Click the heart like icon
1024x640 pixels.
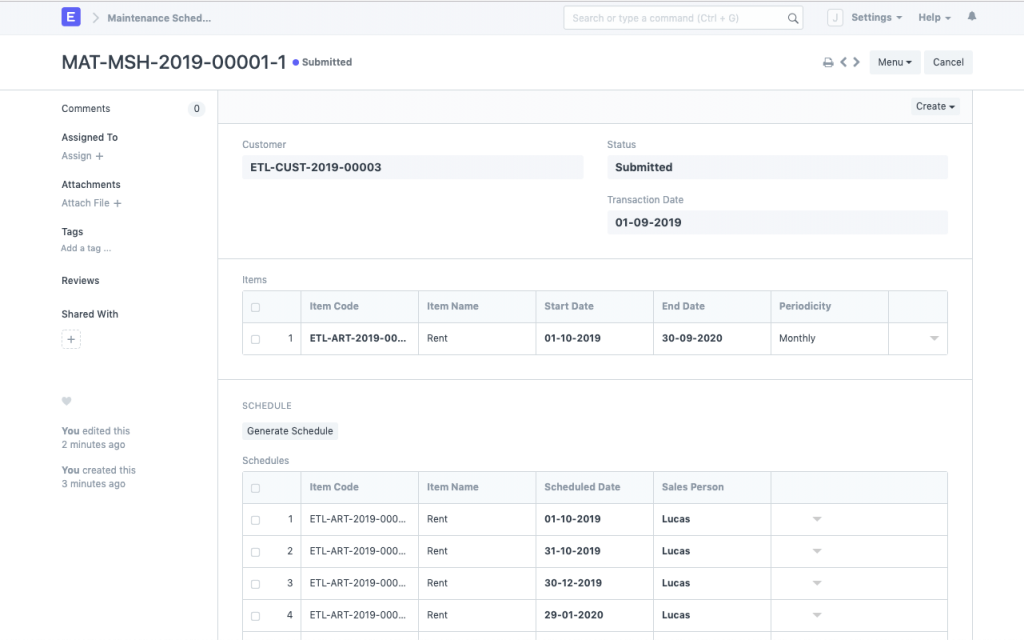pyautogui.click(x=67, y=401)
